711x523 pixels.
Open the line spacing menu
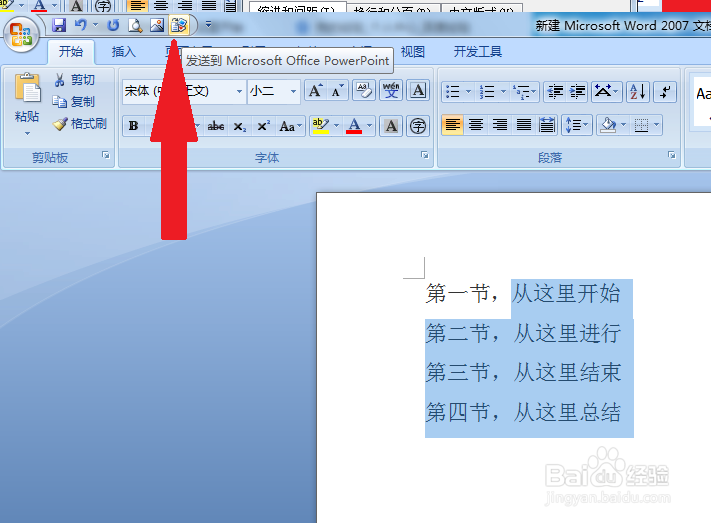(577, 125)
